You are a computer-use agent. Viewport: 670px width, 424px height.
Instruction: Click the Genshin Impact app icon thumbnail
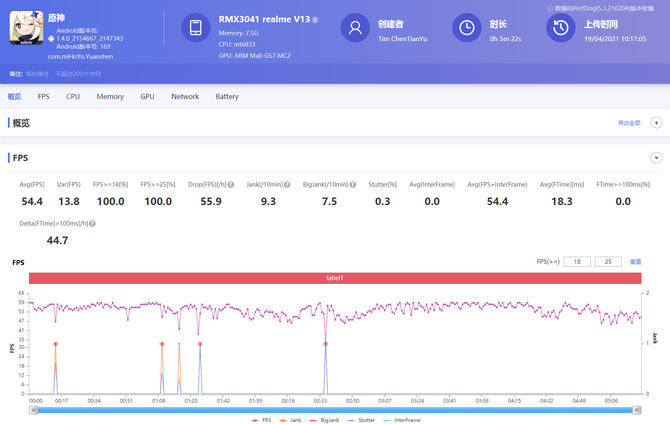point(26,28)
